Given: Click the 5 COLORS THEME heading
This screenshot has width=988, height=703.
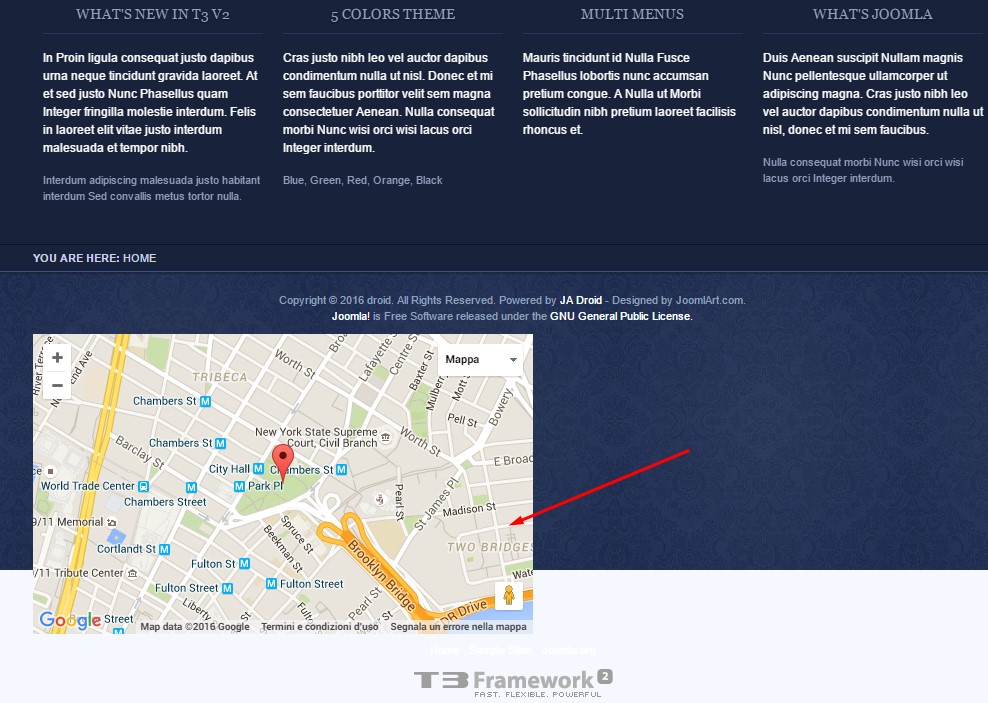Looking at the screenshot, I should (x=392, y=14).
